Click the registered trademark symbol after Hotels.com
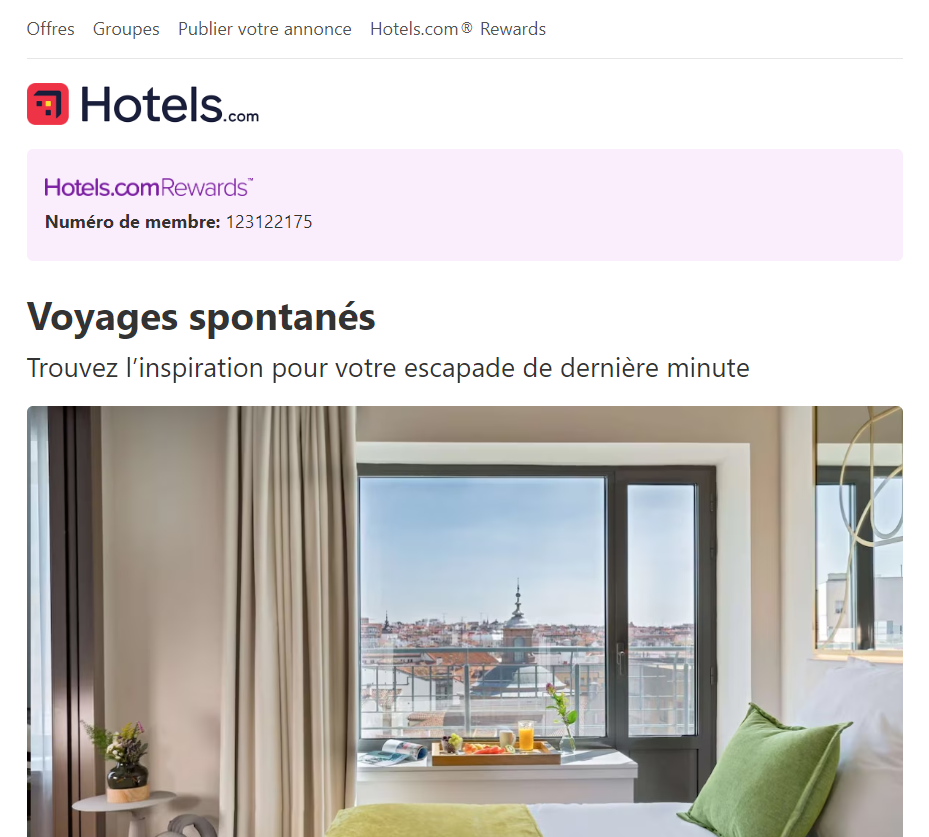 pyautogui.click(x=467, y=27)
